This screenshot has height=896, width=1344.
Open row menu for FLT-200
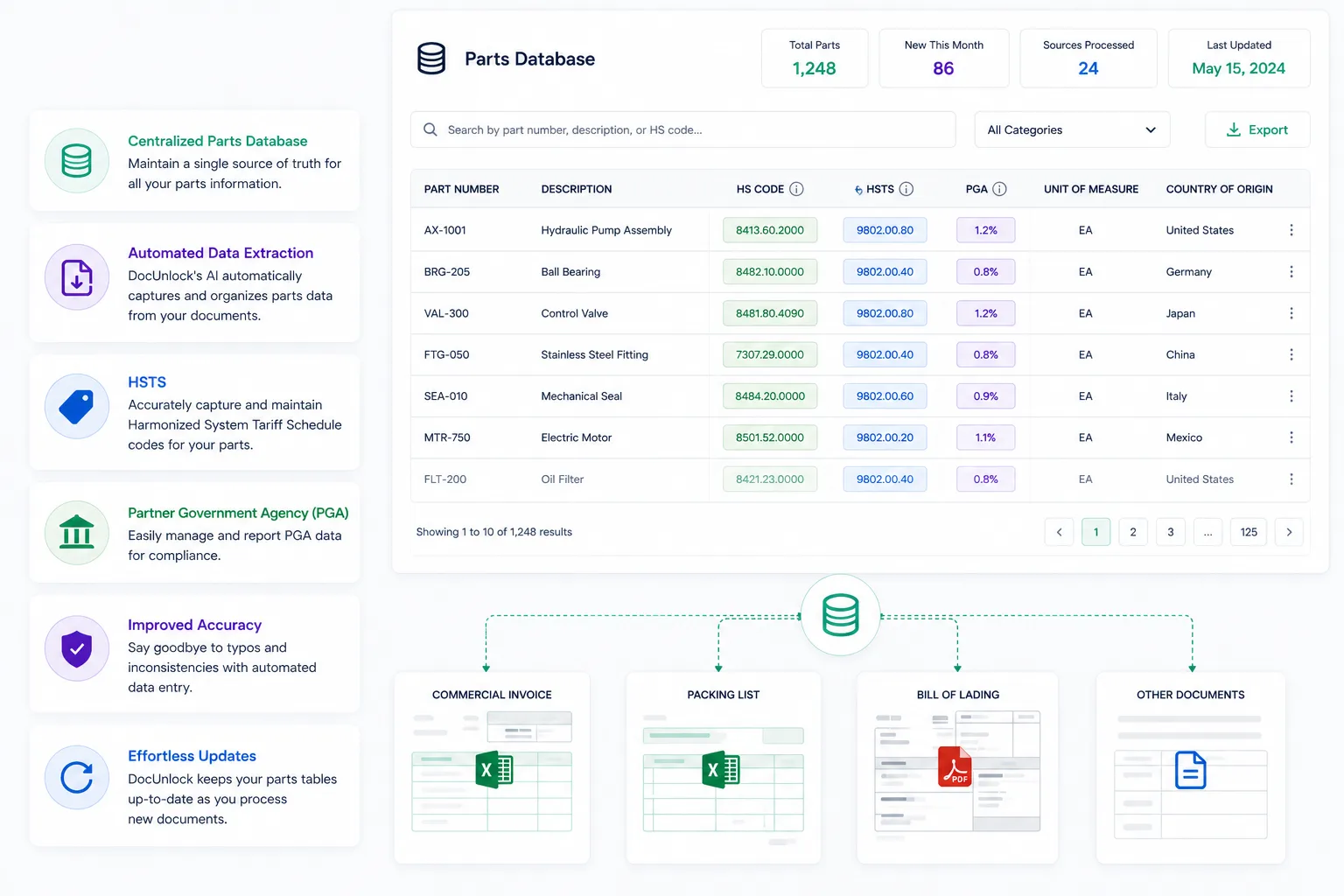pyautogui.click(x=1291, y=479)
